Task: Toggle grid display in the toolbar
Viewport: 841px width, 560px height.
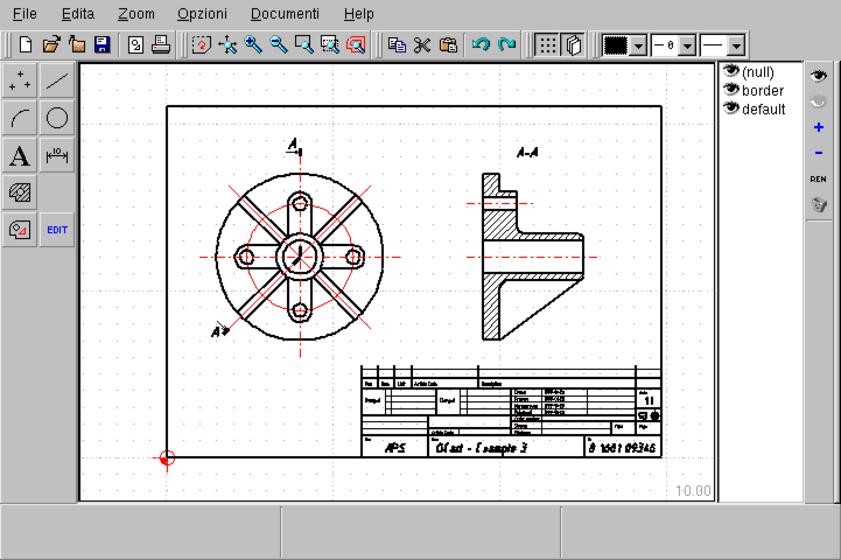Action: click(546, 45)
